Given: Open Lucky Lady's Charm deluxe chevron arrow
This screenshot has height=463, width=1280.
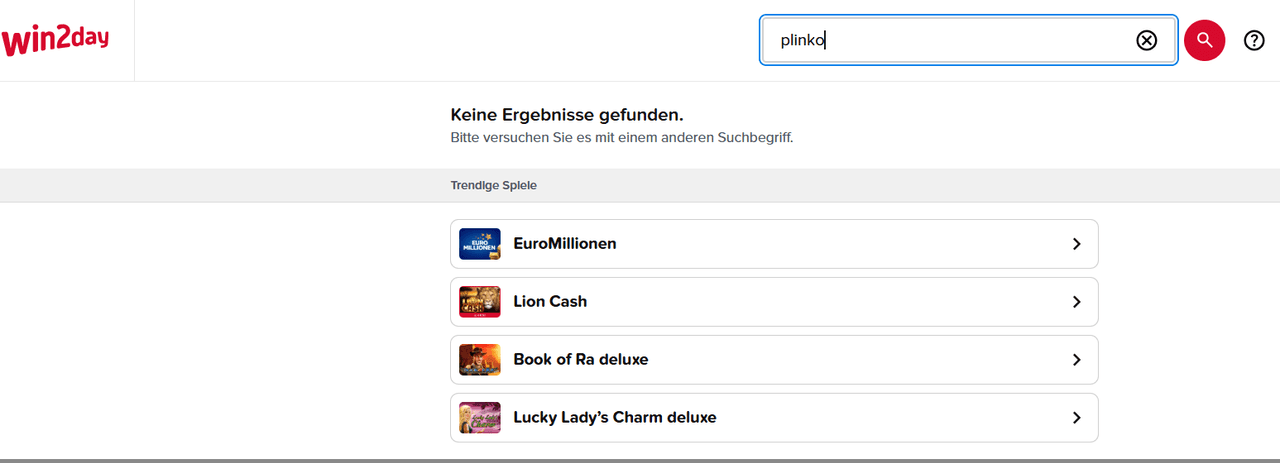Looking at the screenshot, I should 1076,418.
